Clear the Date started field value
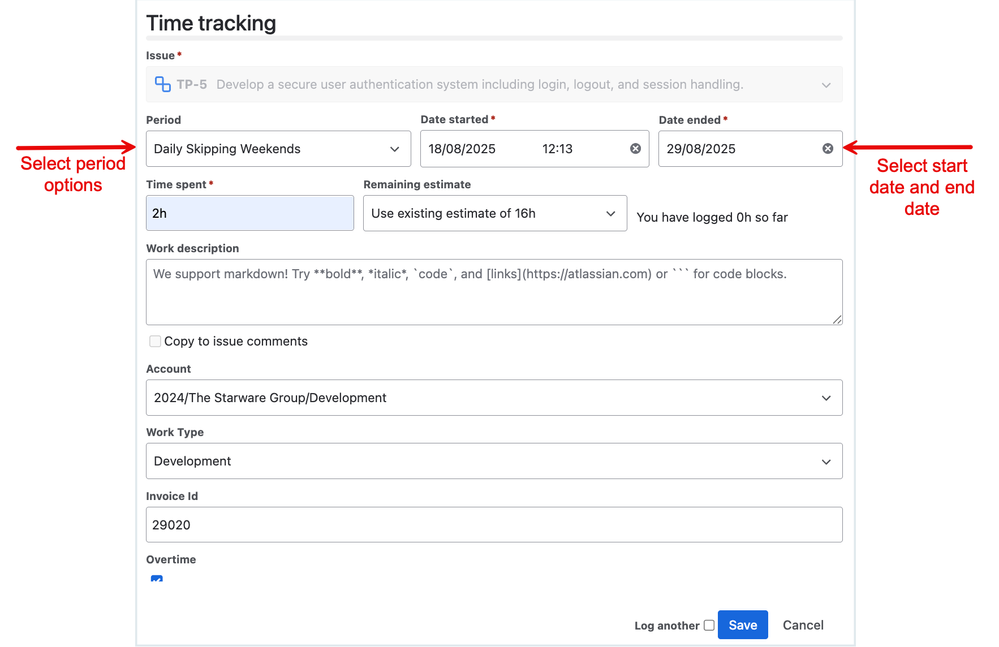Viewport: 999px width, 647px height. (x=635, y=148)
